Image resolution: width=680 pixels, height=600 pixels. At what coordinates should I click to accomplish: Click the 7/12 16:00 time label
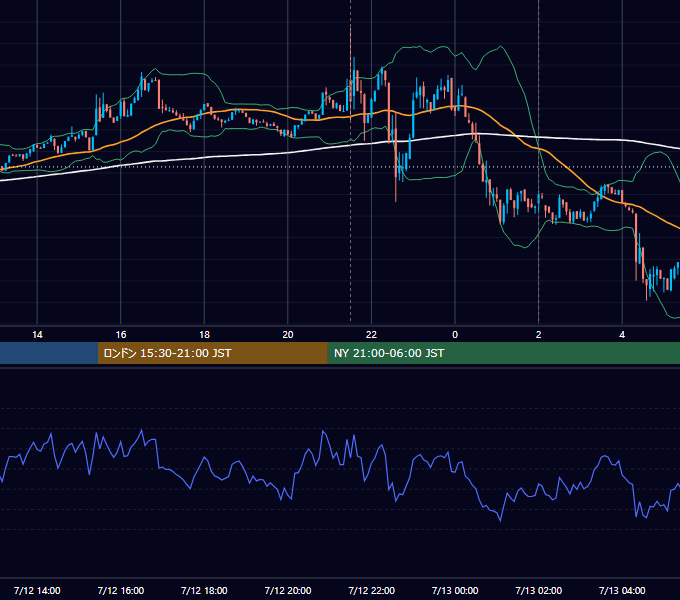[121, 590]
